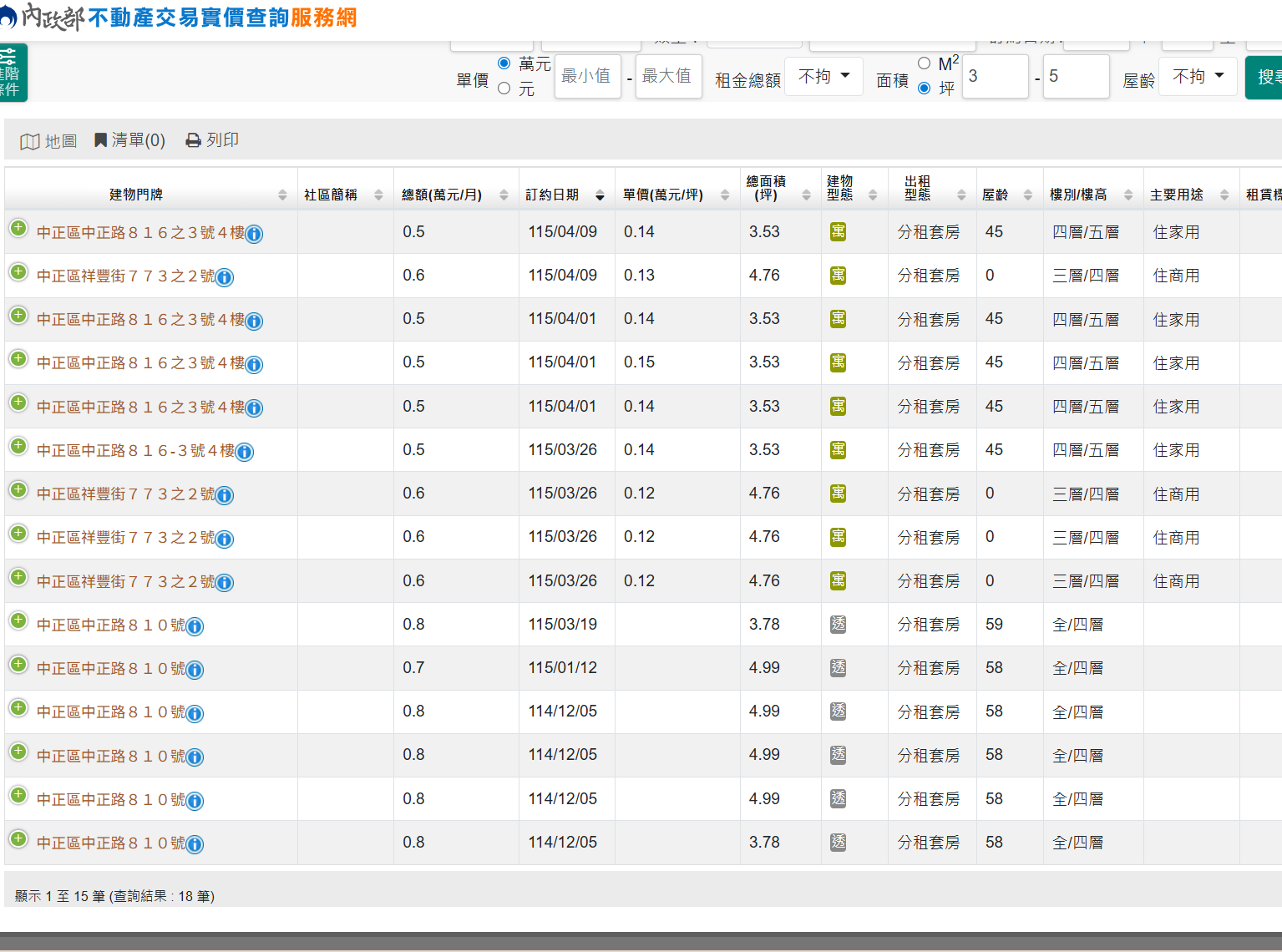The height and width of the screenshot is (952, 1282).
Task: Open the advanced conditions filter panel icon
Action: pos(10,73)
